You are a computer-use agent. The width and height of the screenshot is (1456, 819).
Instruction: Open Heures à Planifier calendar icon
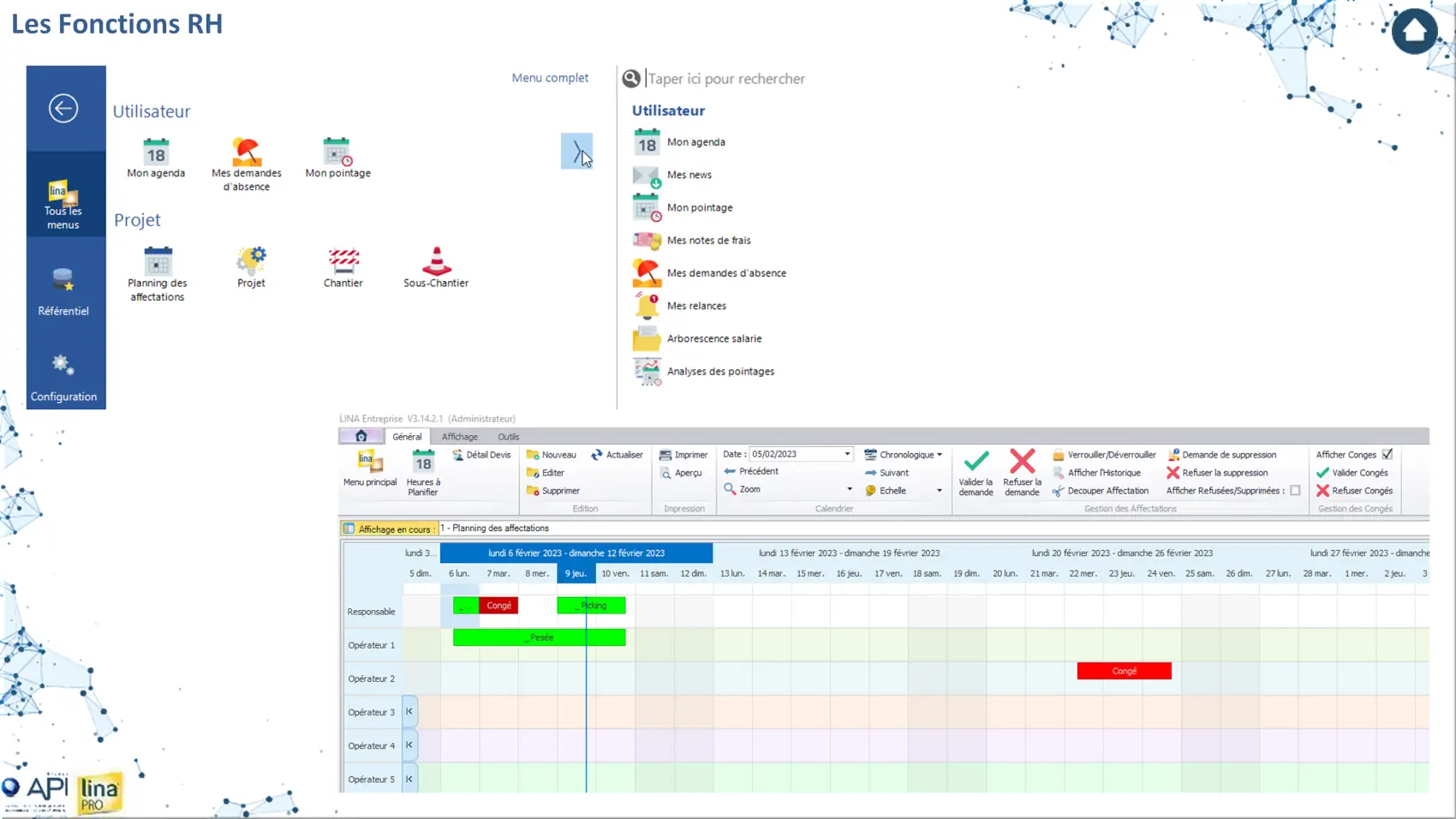[423, 463]
